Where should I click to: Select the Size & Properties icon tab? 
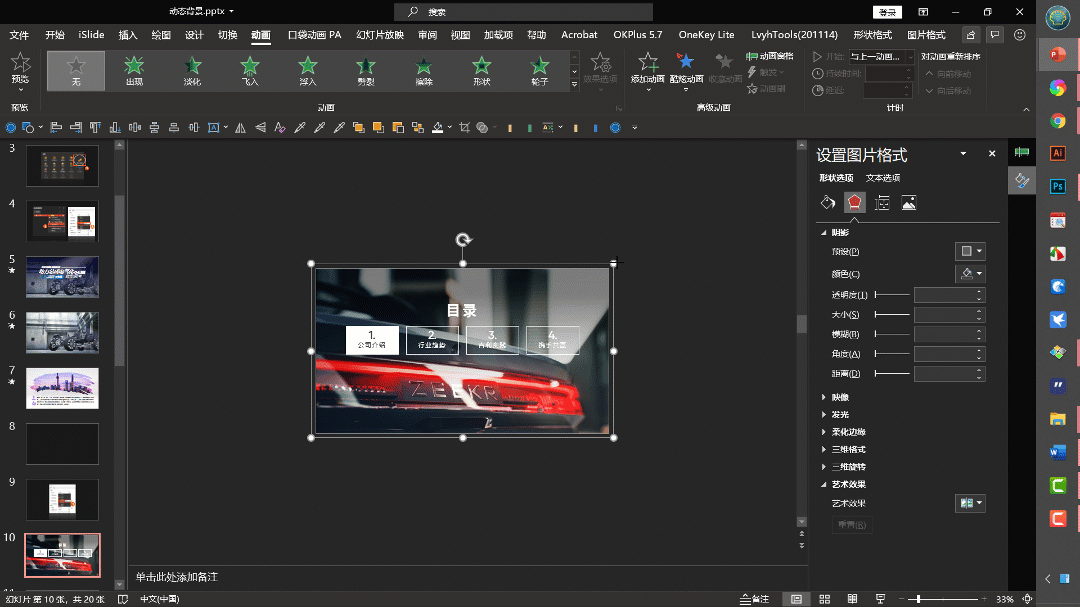(881, 203)
